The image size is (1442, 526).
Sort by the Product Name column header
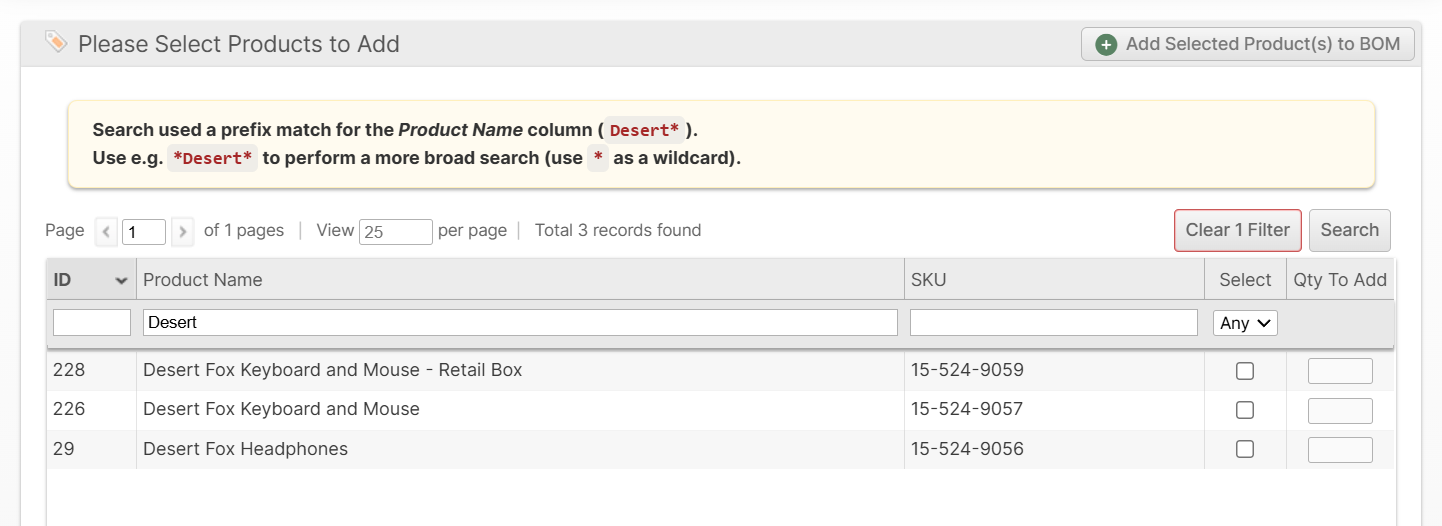(203, 280)
